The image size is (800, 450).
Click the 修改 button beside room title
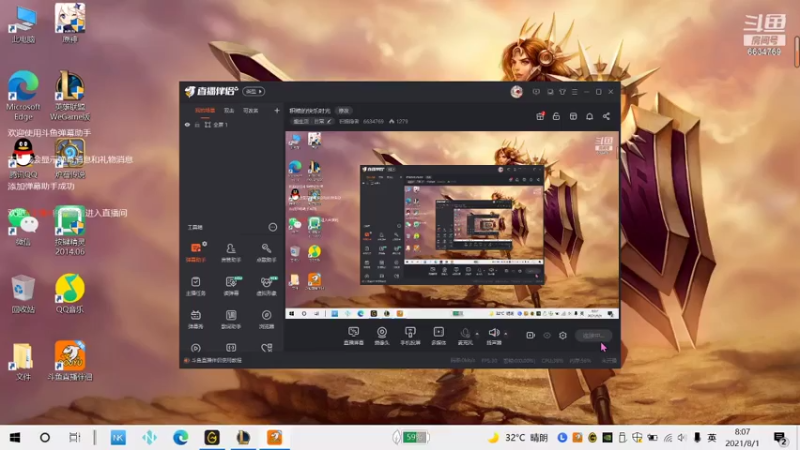[x=344, y=111]
